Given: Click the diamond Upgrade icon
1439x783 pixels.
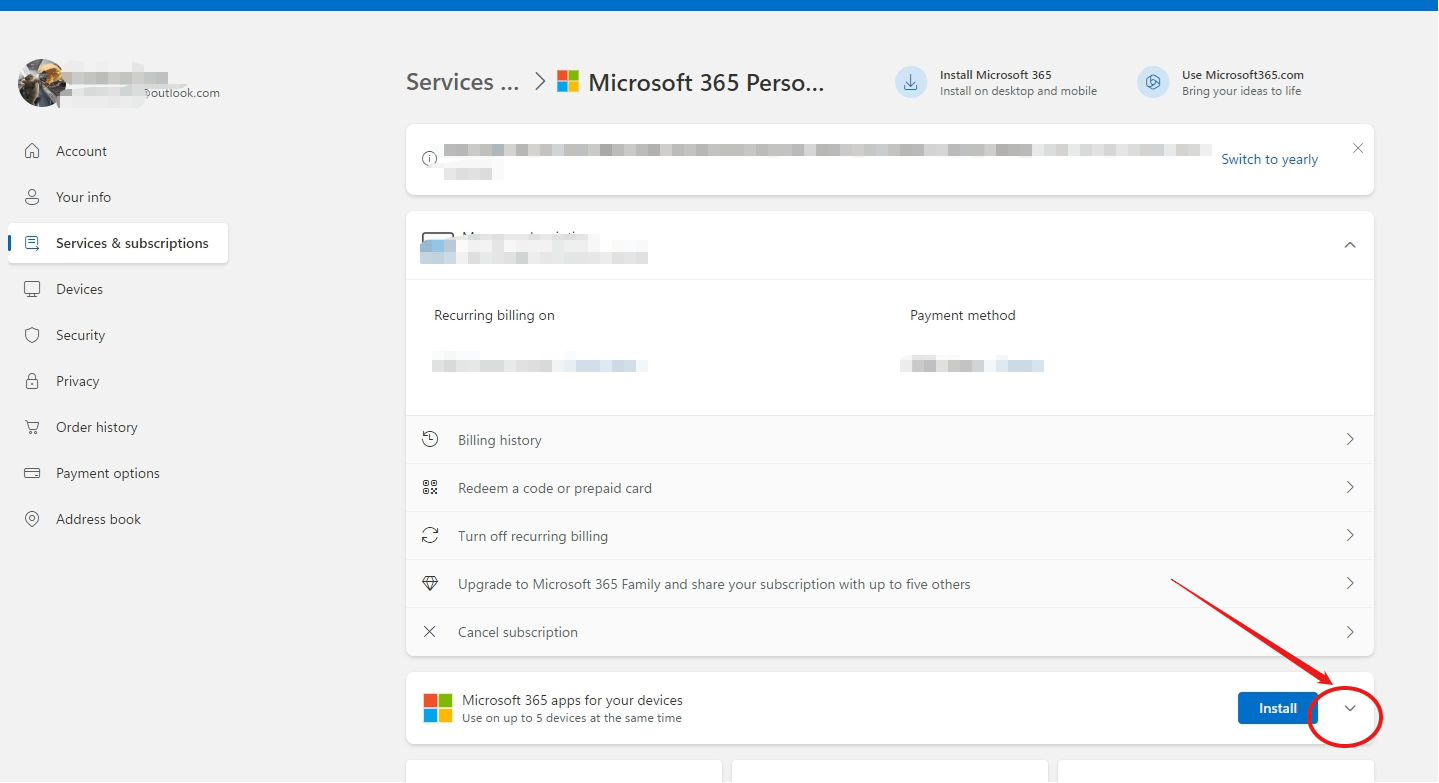Looking at the screenshot, I should [x=430, y=583].
